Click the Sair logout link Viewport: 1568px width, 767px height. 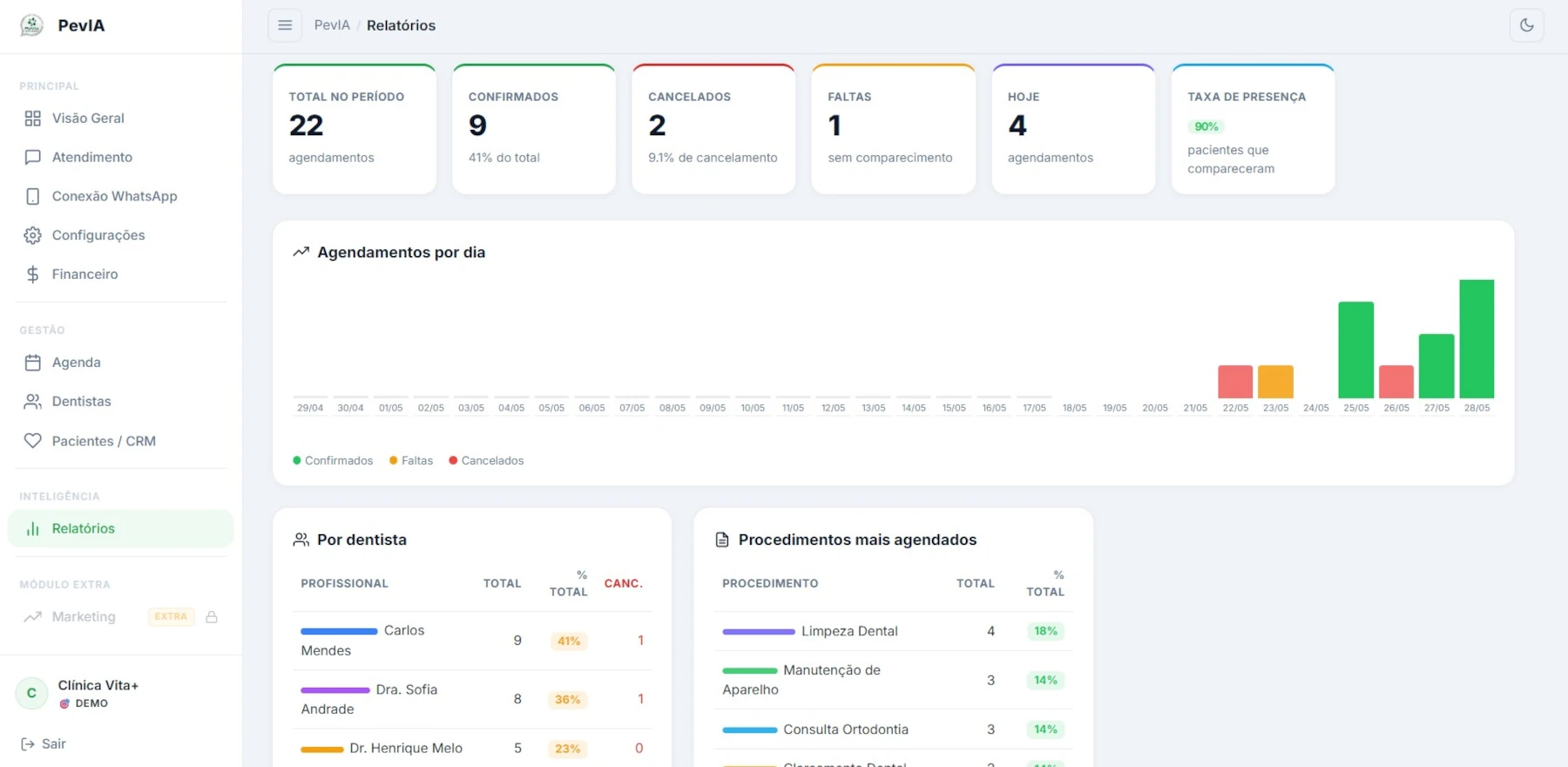[44, 744]
